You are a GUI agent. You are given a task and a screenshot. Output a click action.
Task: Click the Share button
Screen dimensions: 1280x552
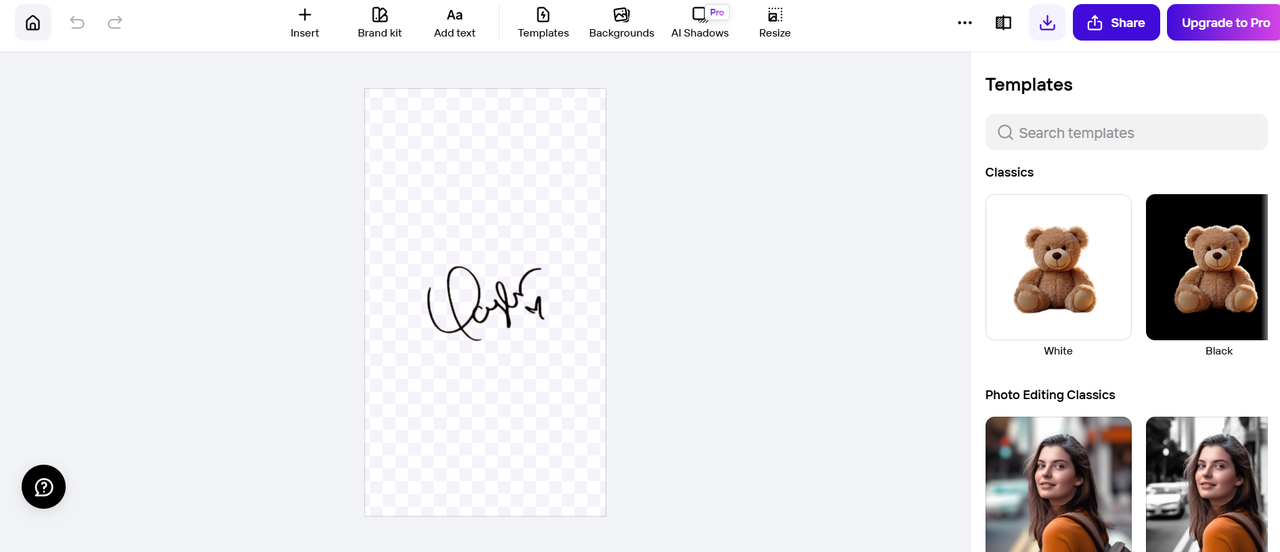(x=1116, y=22)
